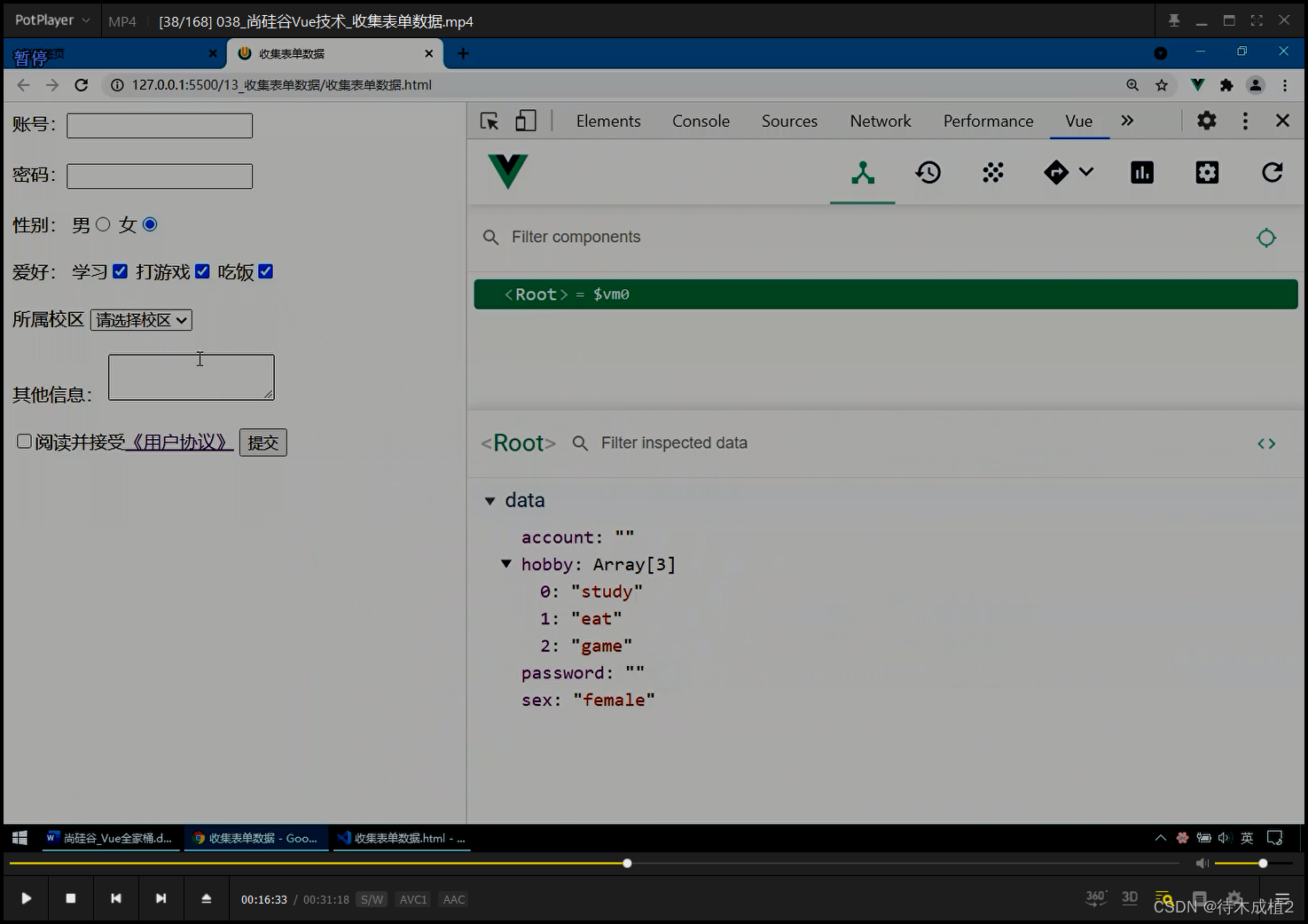Click the browser zoom magnifier icon
The width and height of the screenshot is (1308, 924).
pyautogui.click(x=1132, y=85)
